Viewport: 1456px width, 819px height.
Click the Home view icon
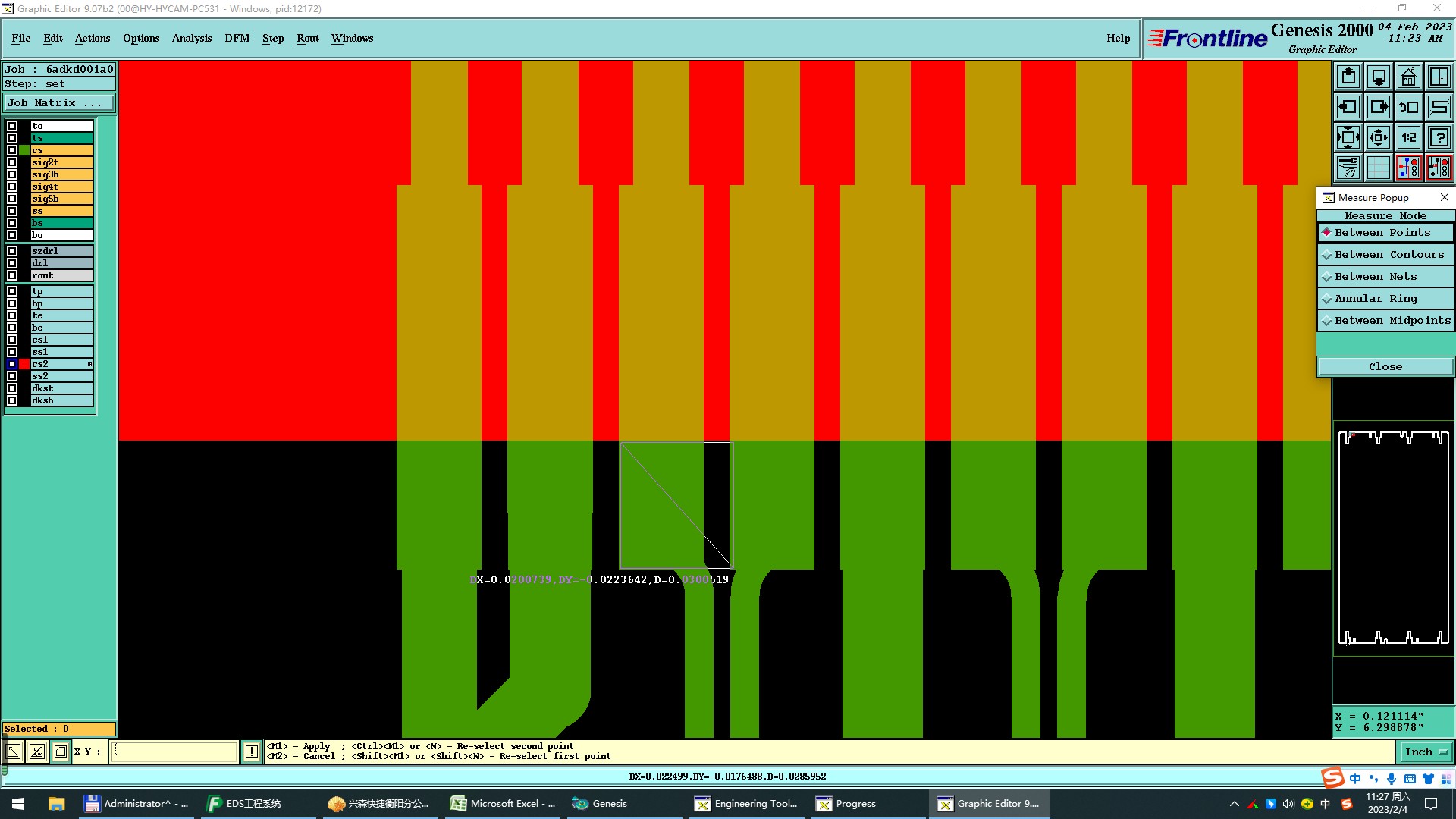click(1408, 77)
